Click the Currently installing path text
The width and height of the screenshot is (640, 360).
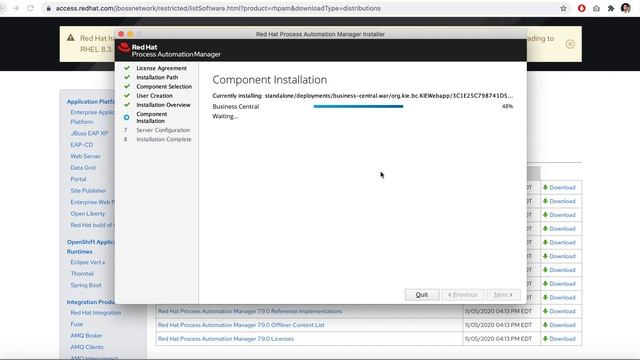[x=362, y=96]
